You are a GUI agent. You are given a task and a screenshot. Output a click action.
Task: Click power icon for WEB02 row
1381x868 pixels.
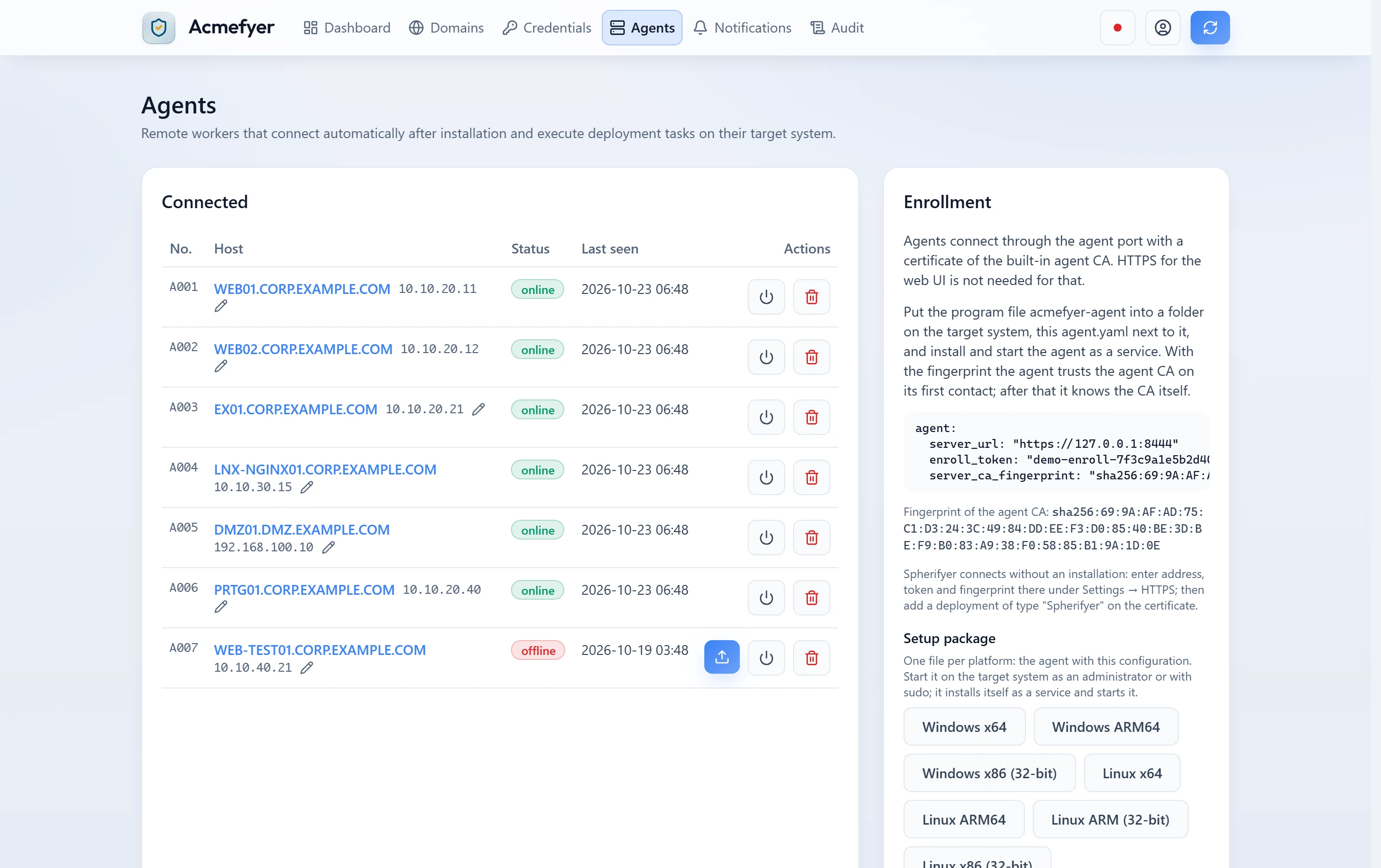click(765, 357)
